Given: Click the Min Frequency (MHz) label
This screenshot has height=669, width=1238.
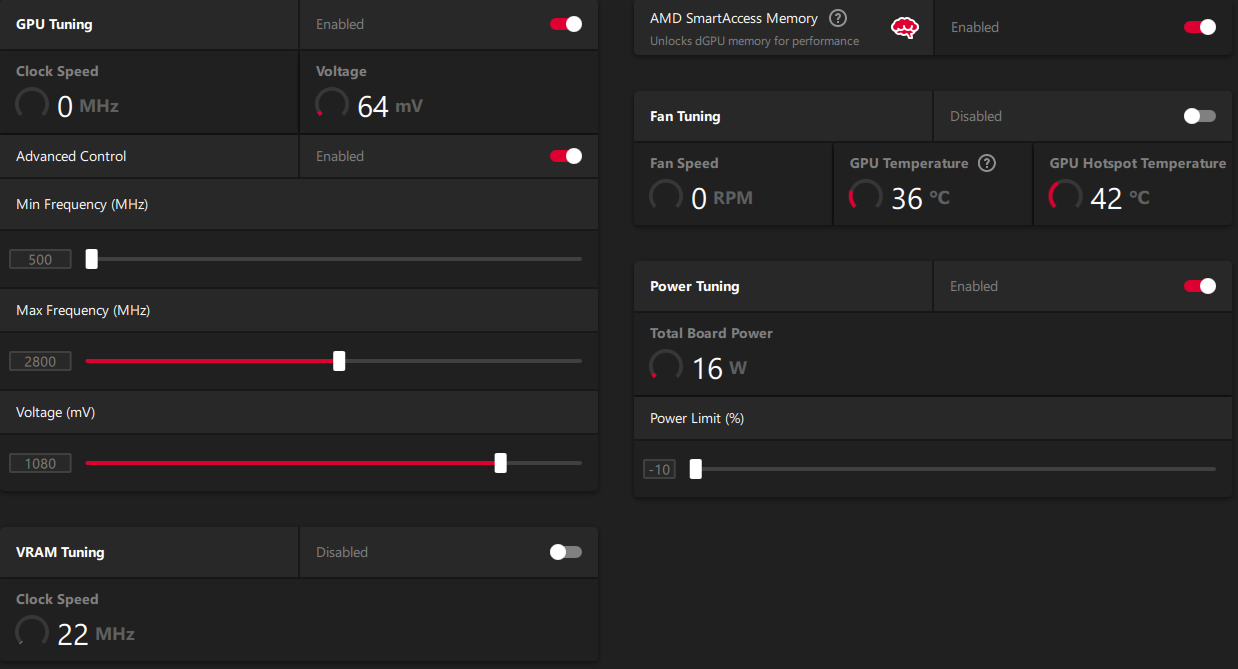Looking at the screenshot, I should tap(82, 204).
